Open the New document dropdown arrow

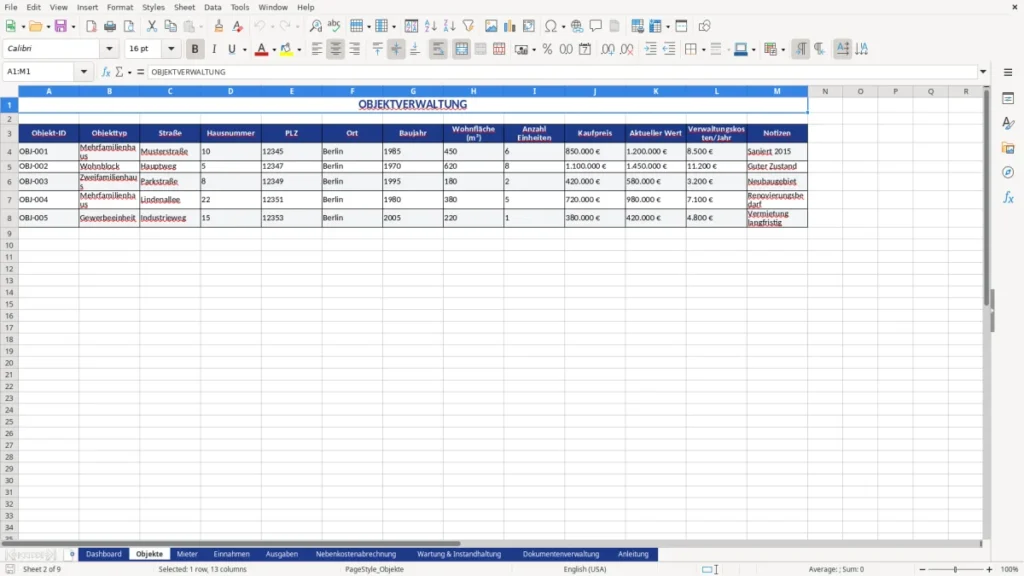(x=23, y=27)
